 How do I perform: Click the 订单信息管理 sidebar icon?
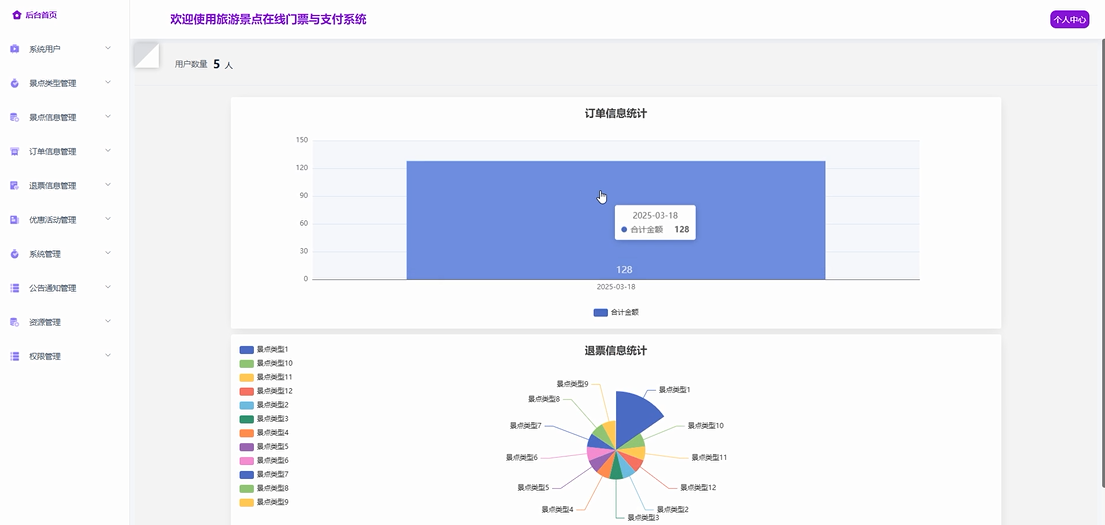coord(15,152)
